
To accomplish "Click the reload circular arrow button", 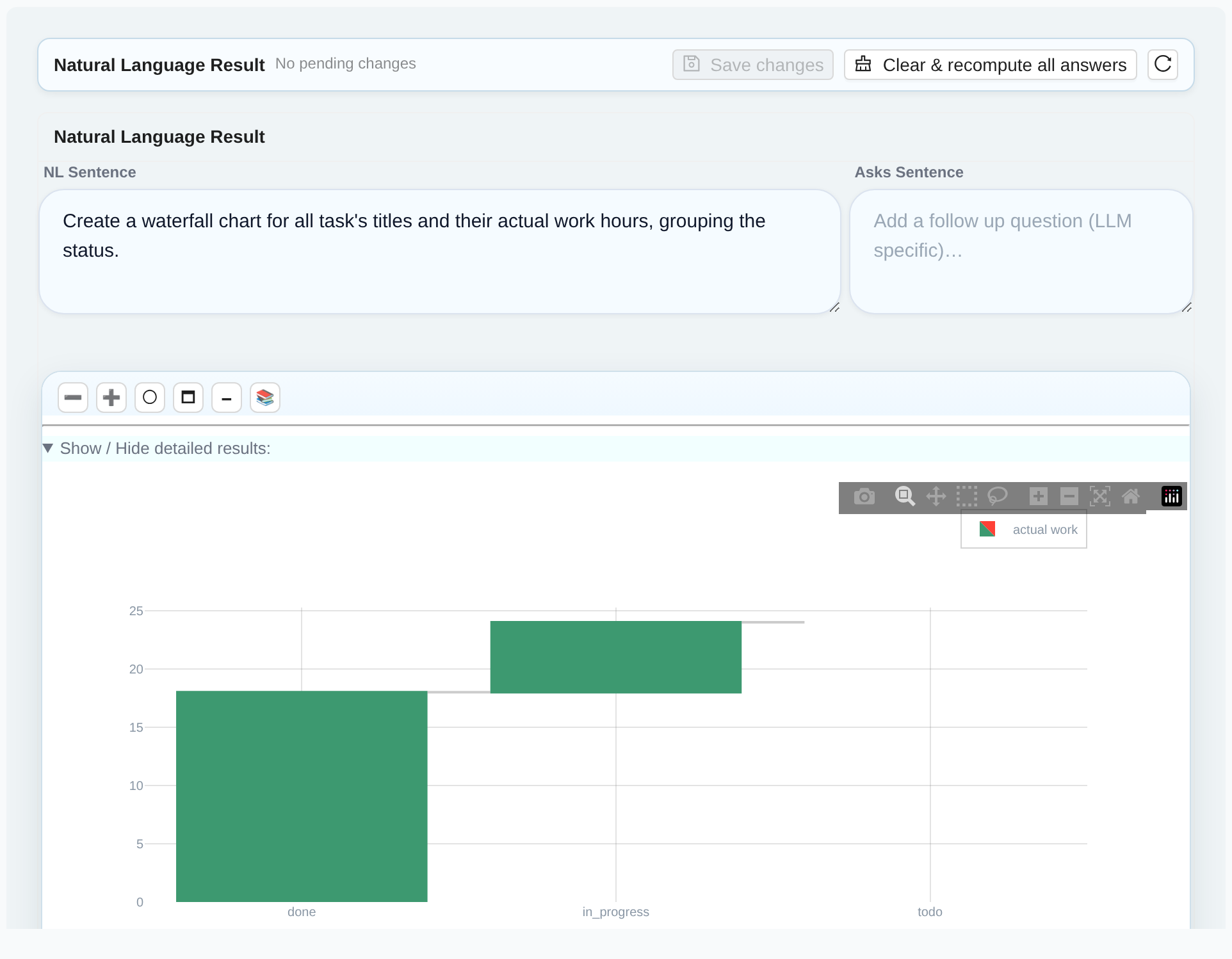I will coord(1163,64).
